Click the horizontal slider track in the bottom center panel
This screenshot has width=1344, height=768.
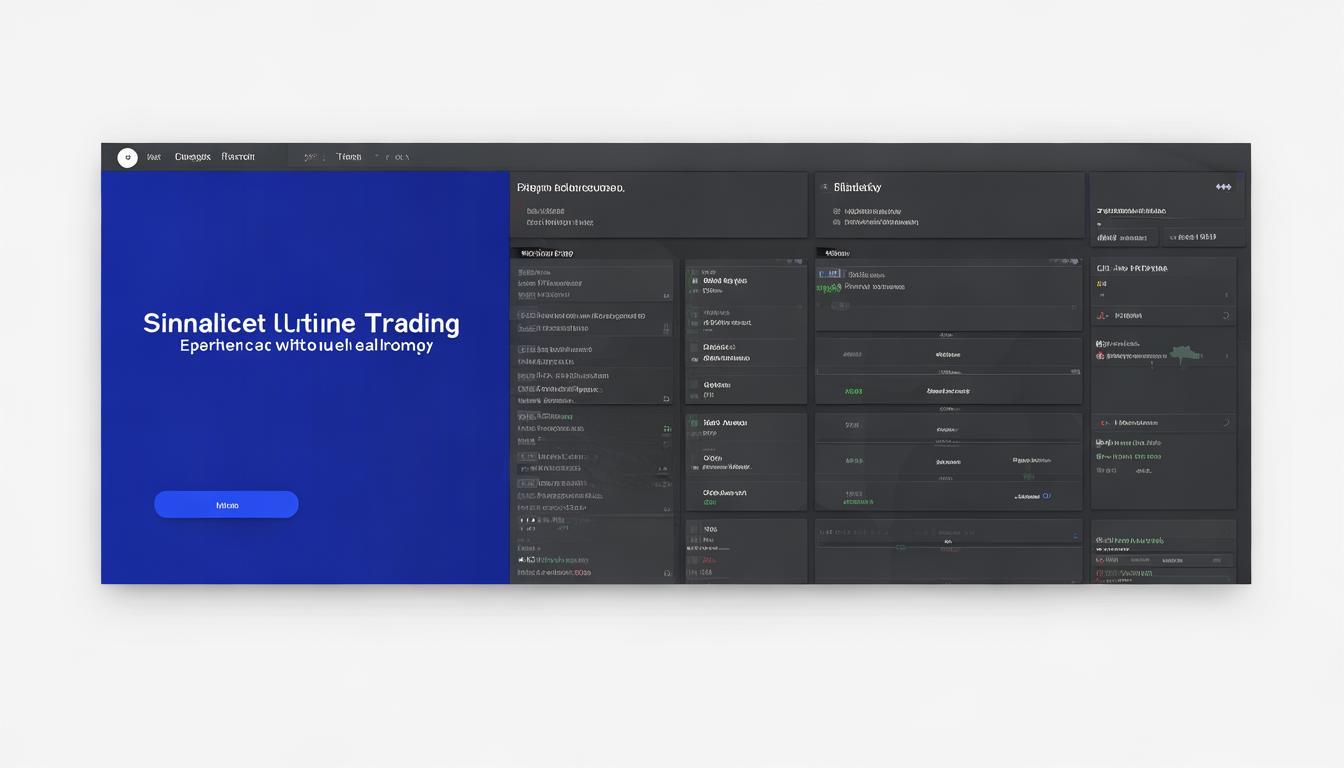point(948,533)
